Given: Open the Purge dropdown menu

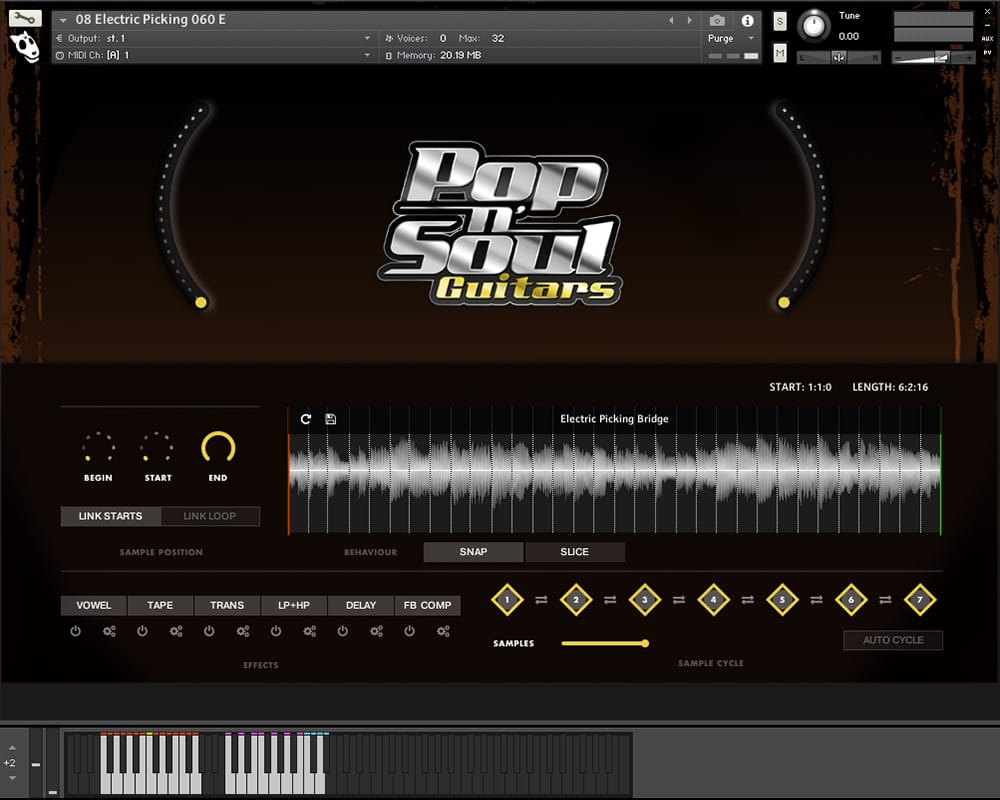Looking at the screenshot, I should tap(728, 38).
